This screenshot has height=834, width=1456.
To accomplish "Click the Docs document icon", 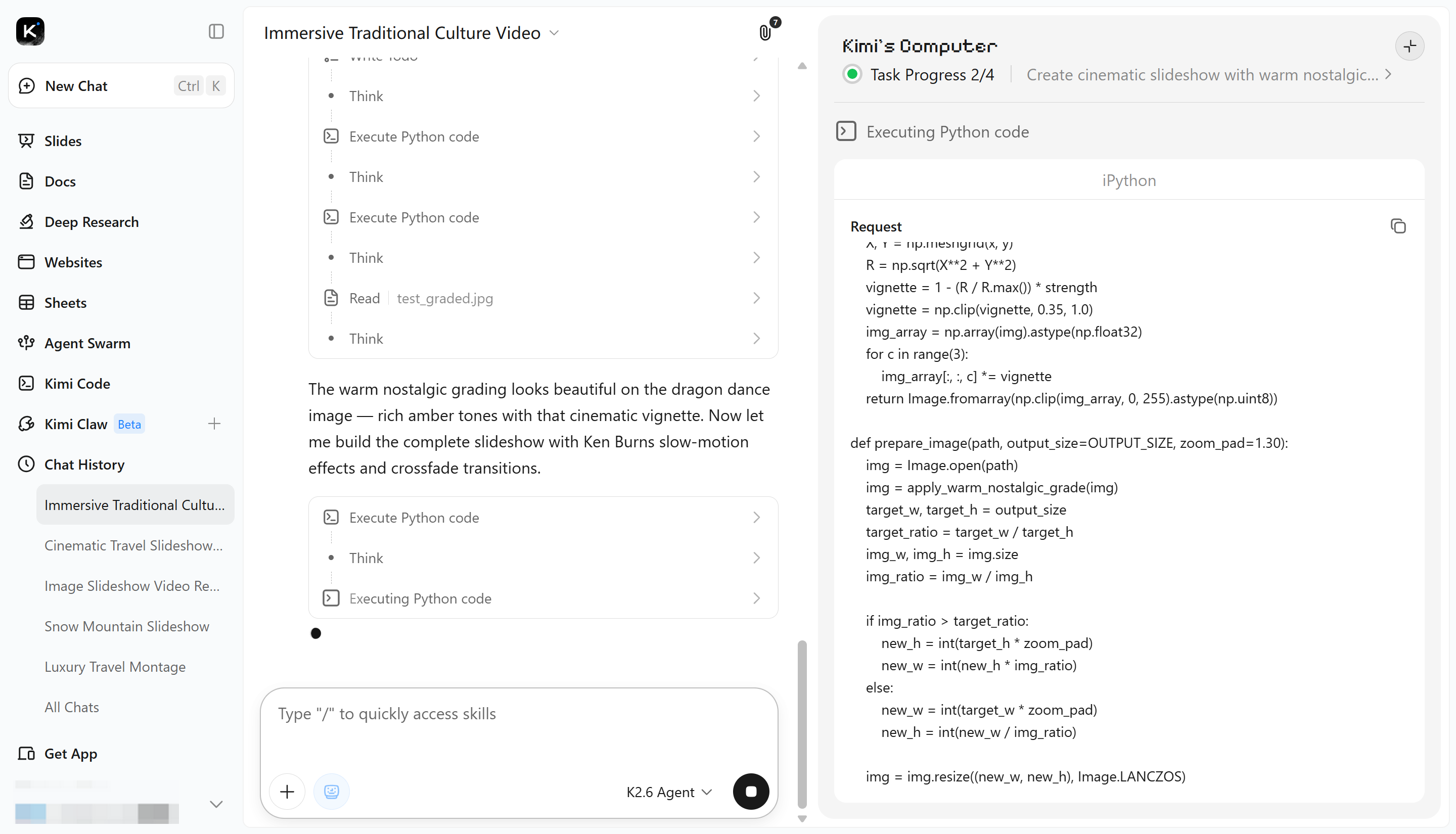I will pos(26,181).
